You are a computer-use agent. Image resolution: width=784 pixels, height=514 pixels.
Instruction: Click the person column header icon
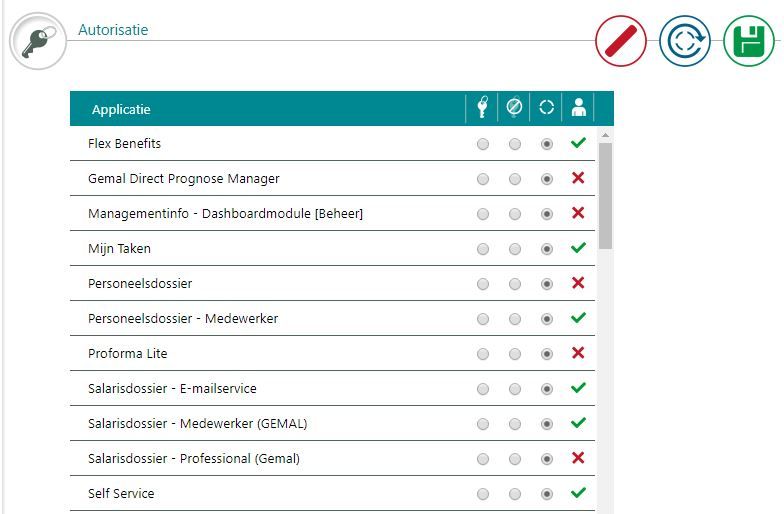pos(578,108)
